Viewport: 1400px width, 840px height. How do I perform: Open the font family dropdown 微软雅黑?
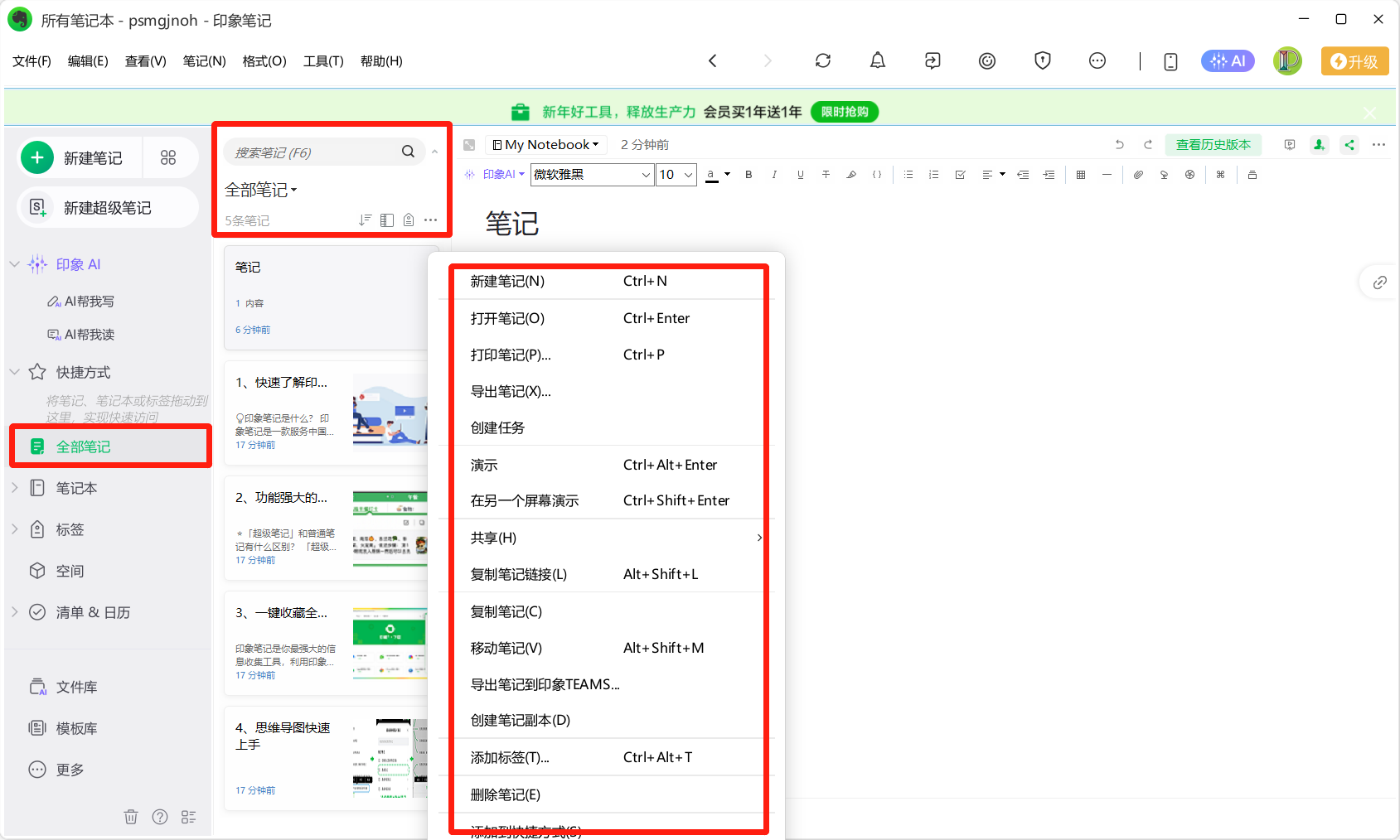(x=592, y=175)
